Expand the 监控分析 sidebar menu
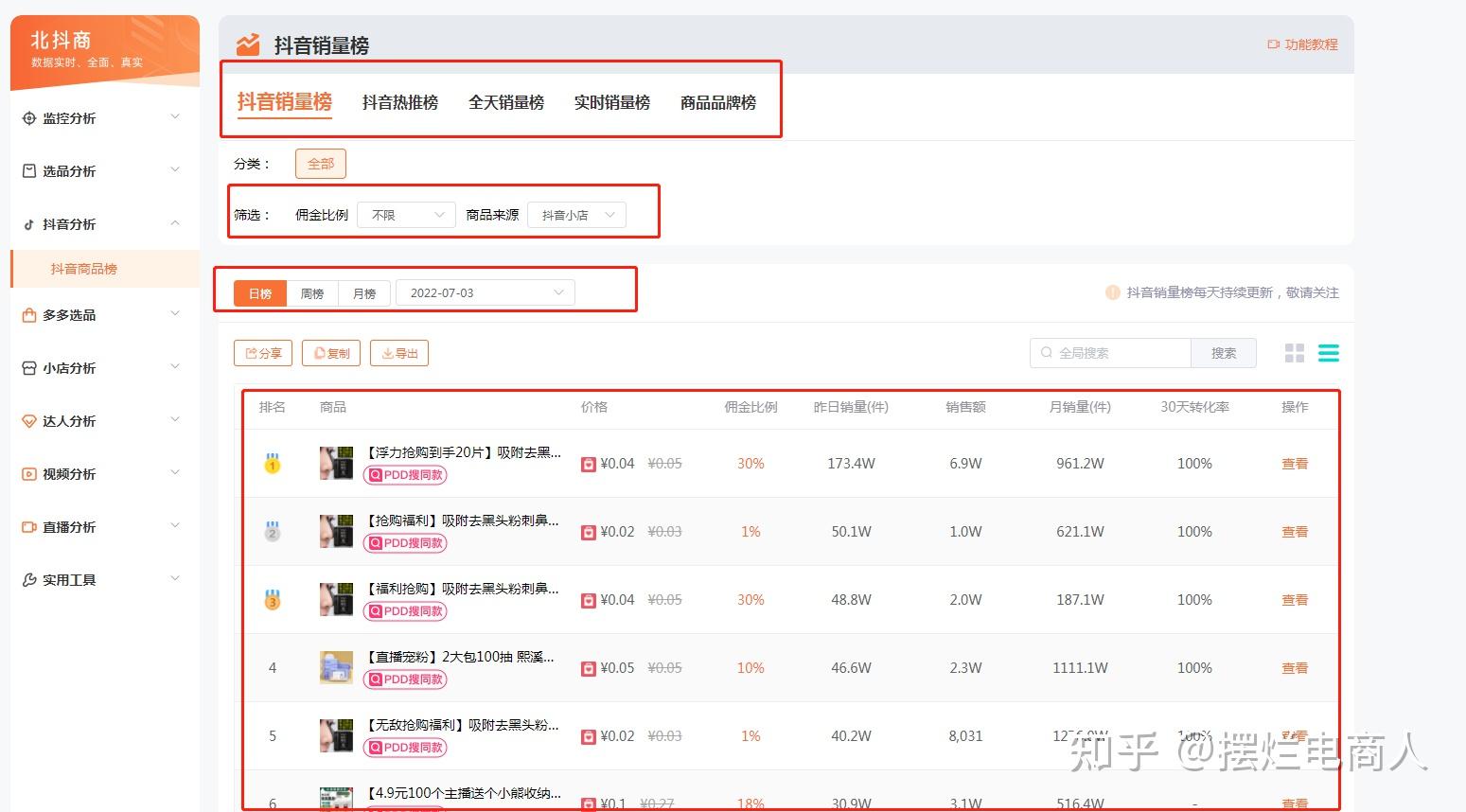The width and height of the screenshot is (1466, 812). coord(174,117)
